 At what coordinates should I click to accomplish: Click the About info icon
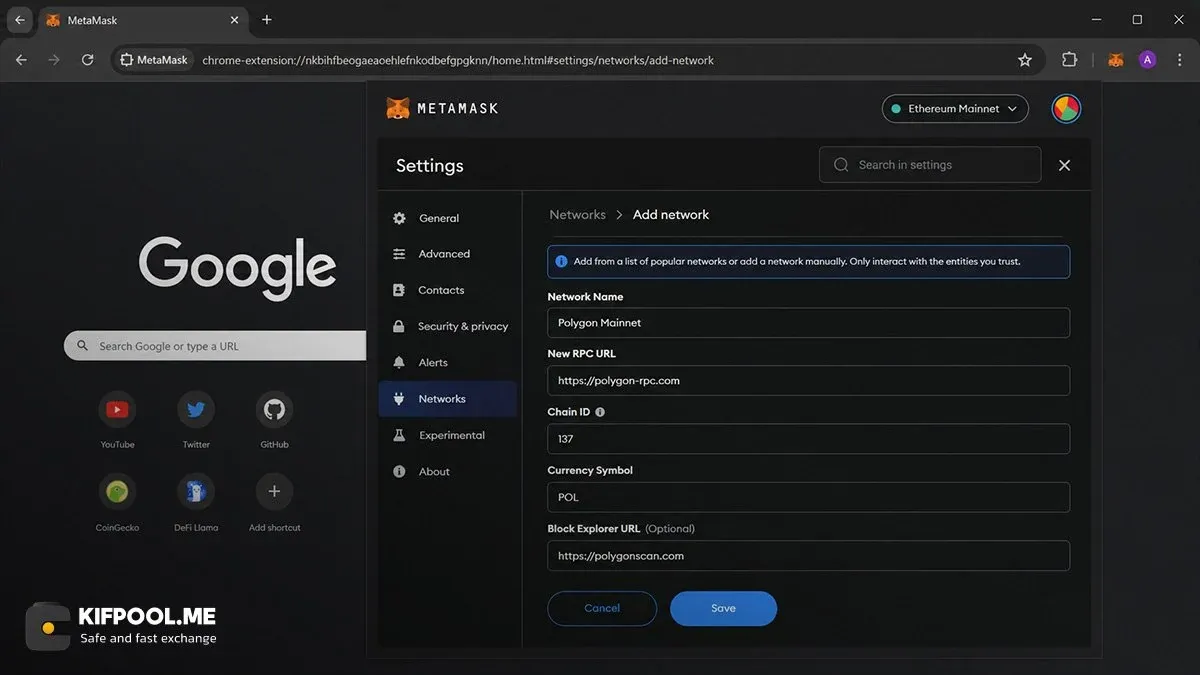coord(399,472)
